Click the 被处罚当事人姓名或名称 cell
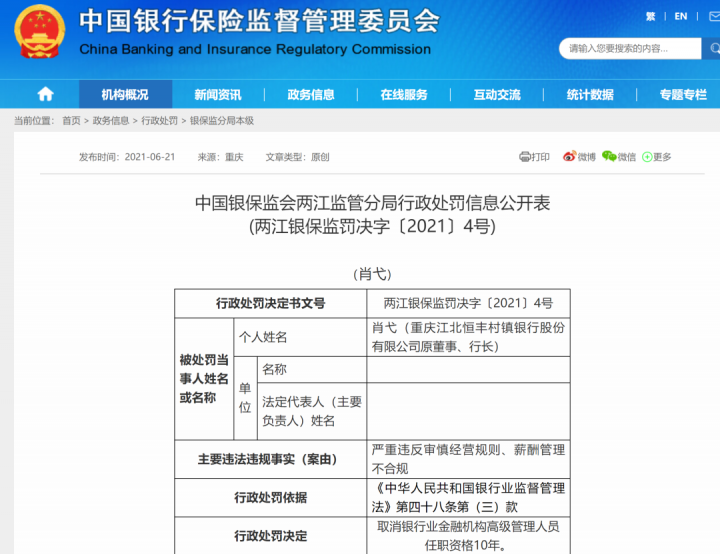This screenshot has height=554, width=720. [x=204, y=379]
